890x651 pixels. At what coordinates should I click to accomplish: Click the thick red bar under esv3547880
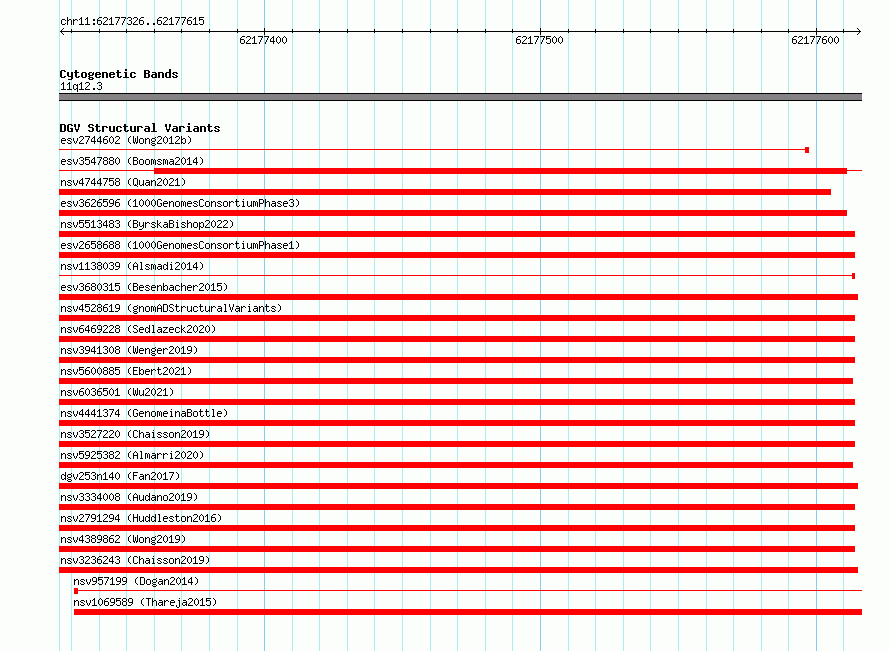point(501,171)
